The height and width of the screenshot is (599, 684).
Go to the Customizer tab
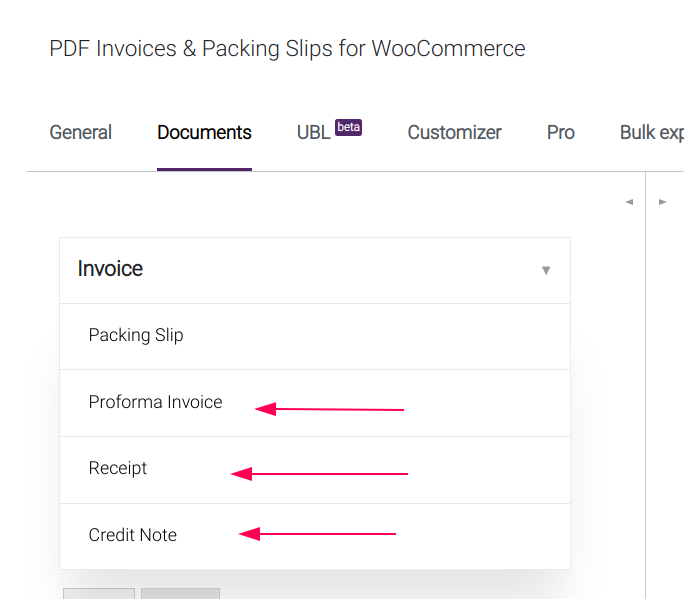(454, 133)
